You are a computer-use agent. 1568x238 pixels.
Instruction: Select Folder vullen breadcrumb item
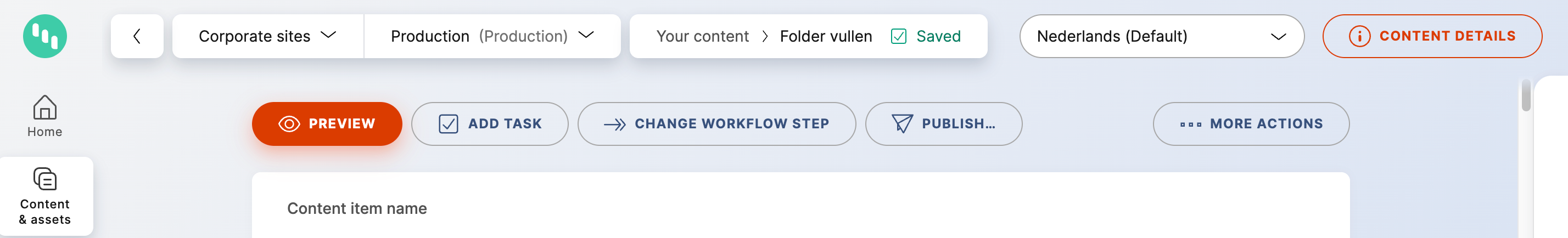[x=825, y=37]
